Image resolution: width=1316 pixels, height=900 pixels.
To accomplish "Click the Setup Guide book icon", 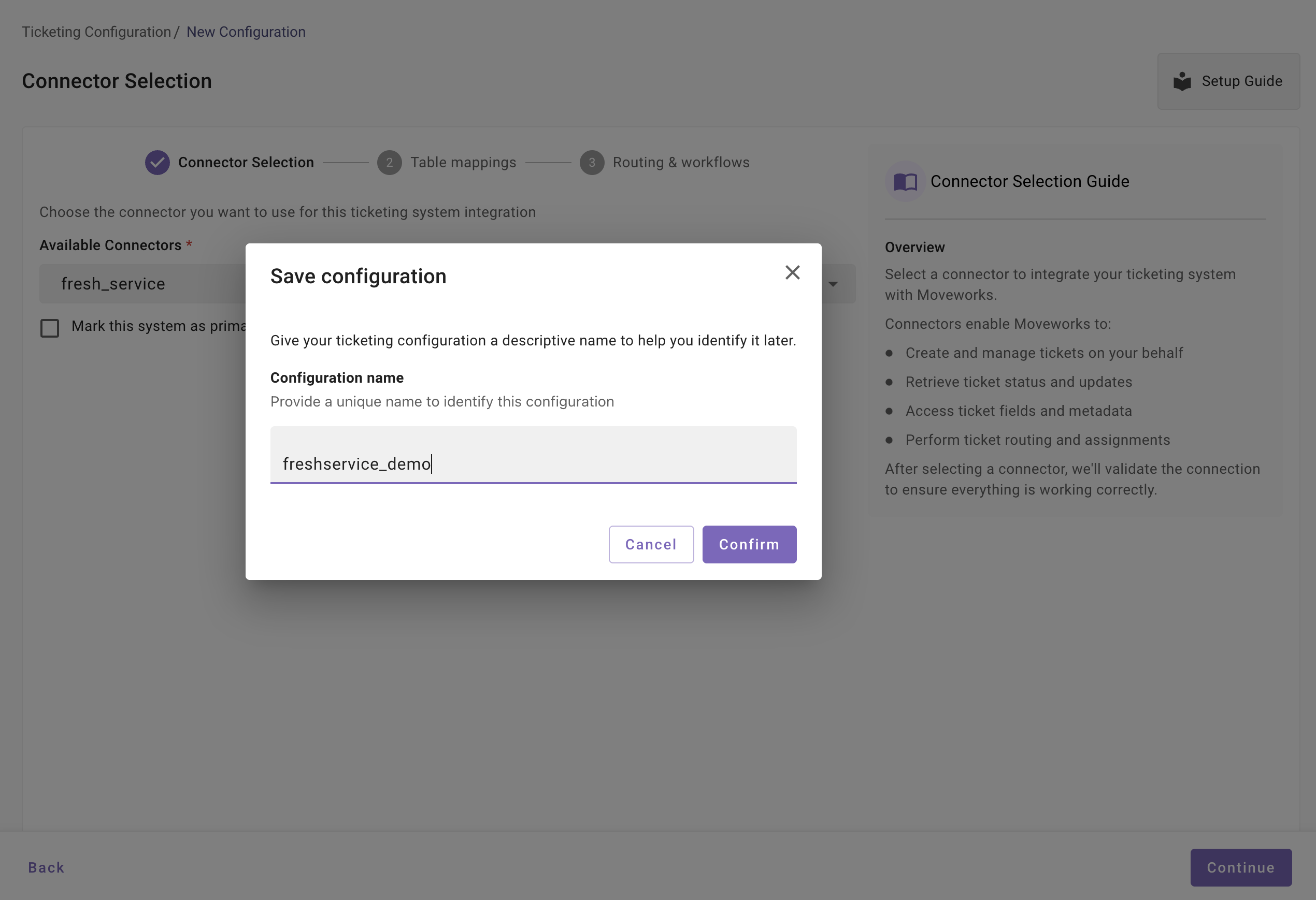I will coord(1182,81).
